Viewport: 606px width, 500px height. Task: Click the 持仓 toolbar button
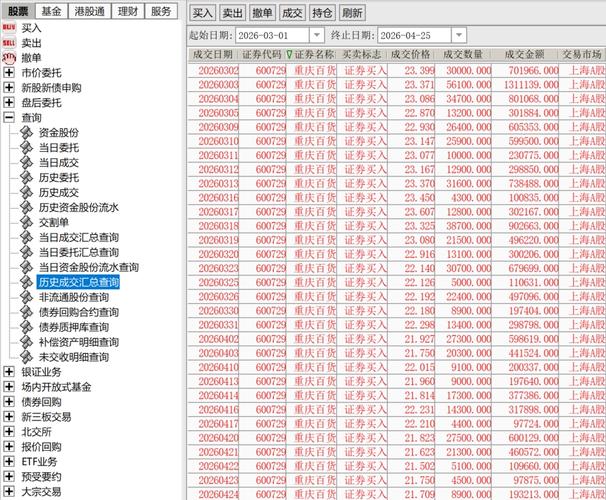coord(322,13)
